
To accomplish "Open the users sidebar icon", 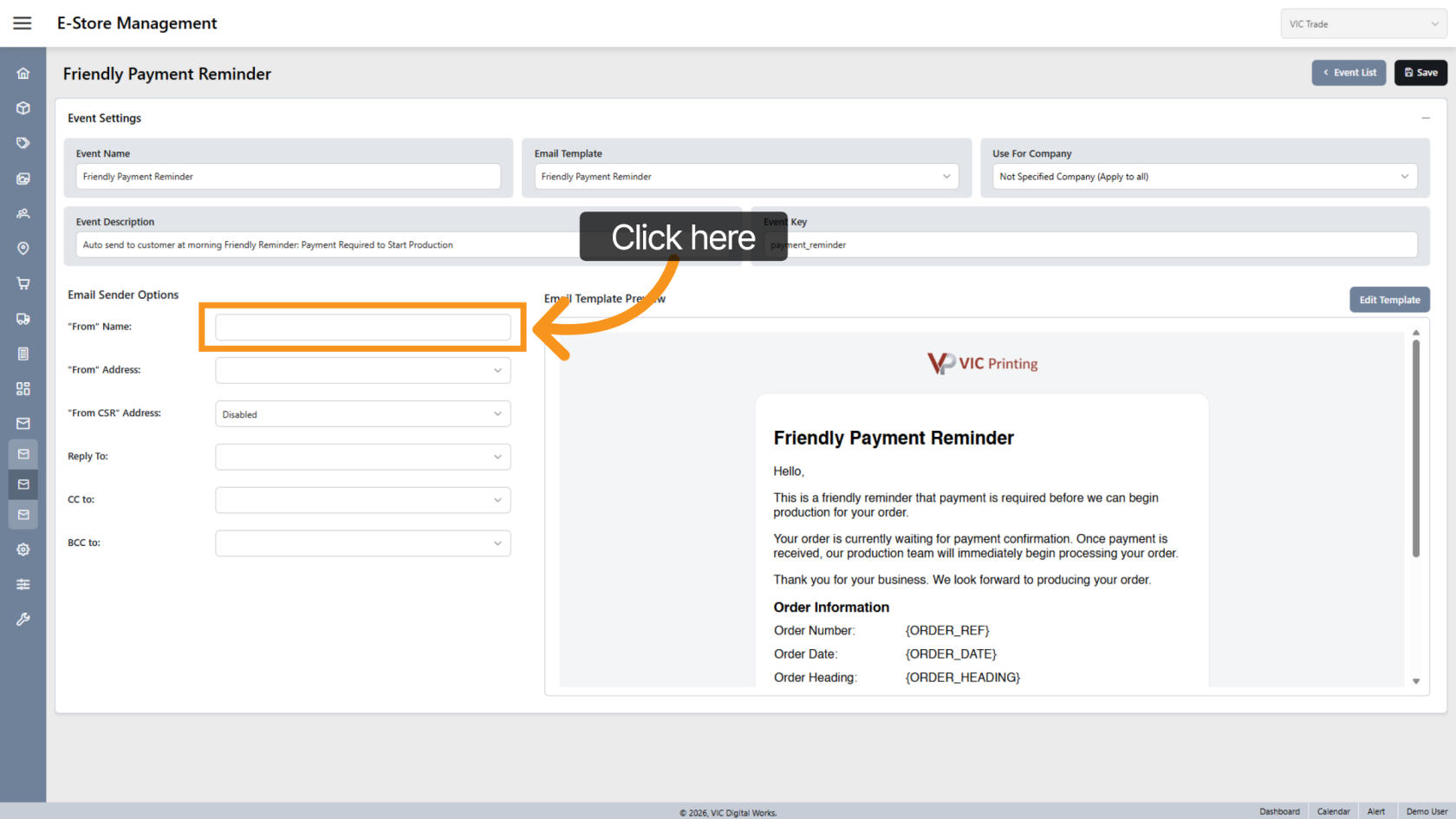I will tap(23, 213).
